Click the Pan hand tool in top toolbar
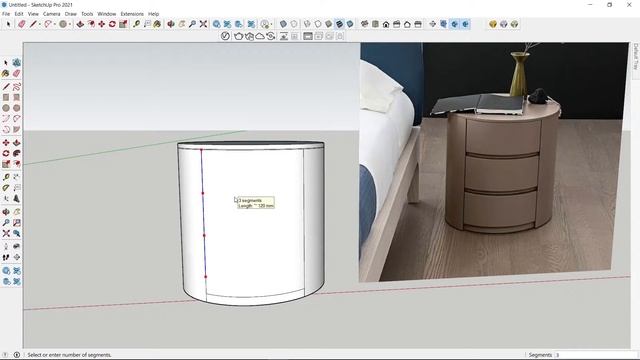Screen dimensions: 640x360 [x=182, y=24]
